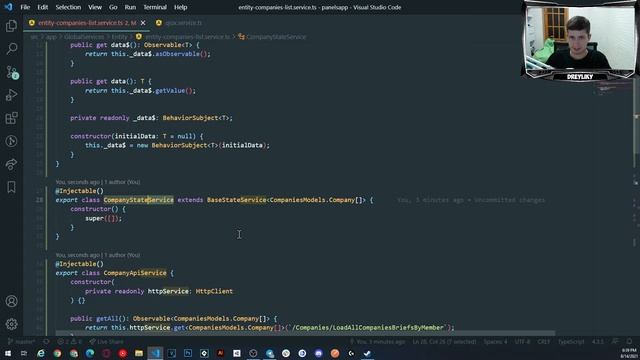640x360 pixels.
Task: Switch to the second service.ts editor tab
Action: point(179,23)
